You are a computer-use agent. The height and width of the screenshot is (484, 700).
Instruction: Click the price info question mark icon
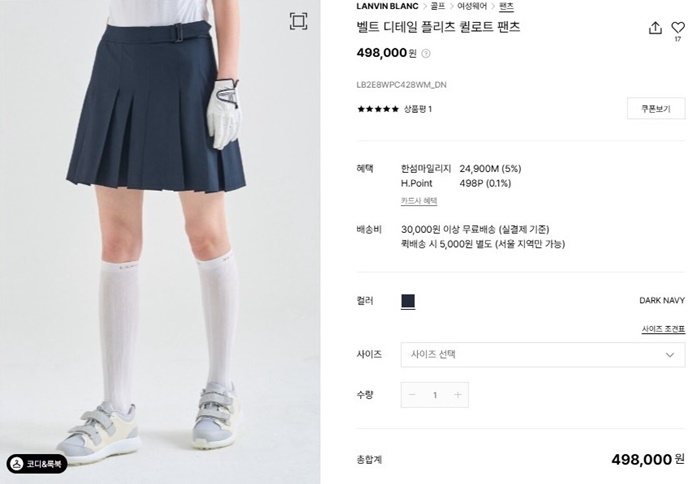click(x=426, y=54)
